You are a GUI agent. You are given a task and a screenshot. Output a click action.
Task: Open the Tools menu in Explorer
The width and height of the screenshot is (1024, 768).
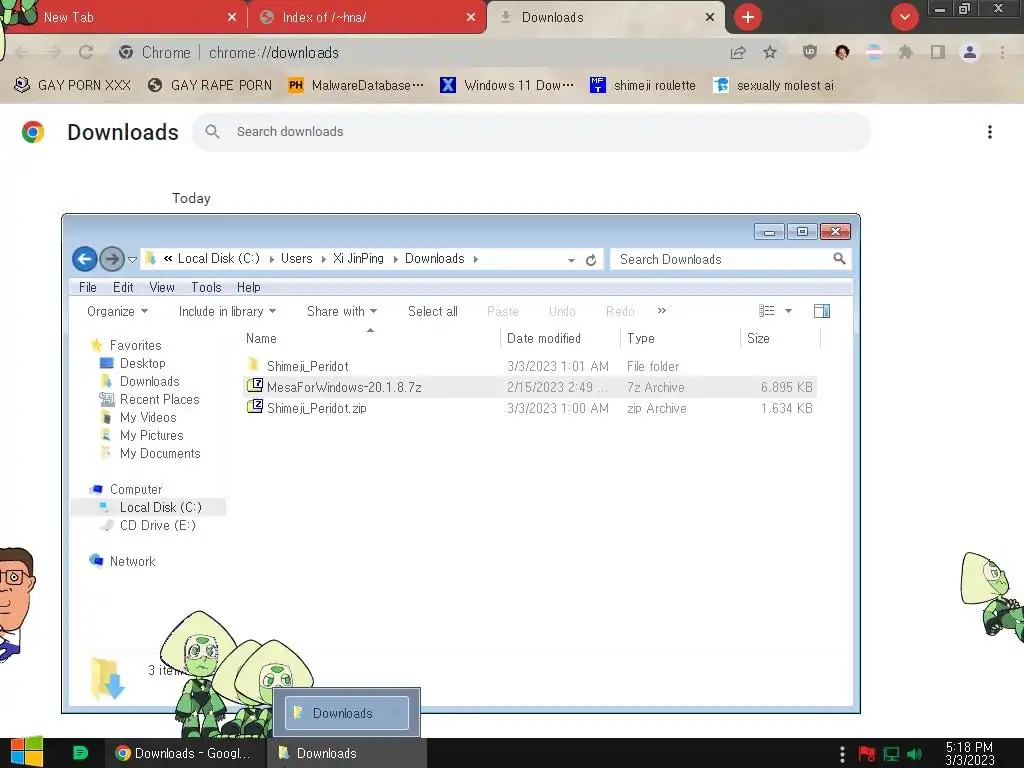pyautogui.click(x=206, y=287)
